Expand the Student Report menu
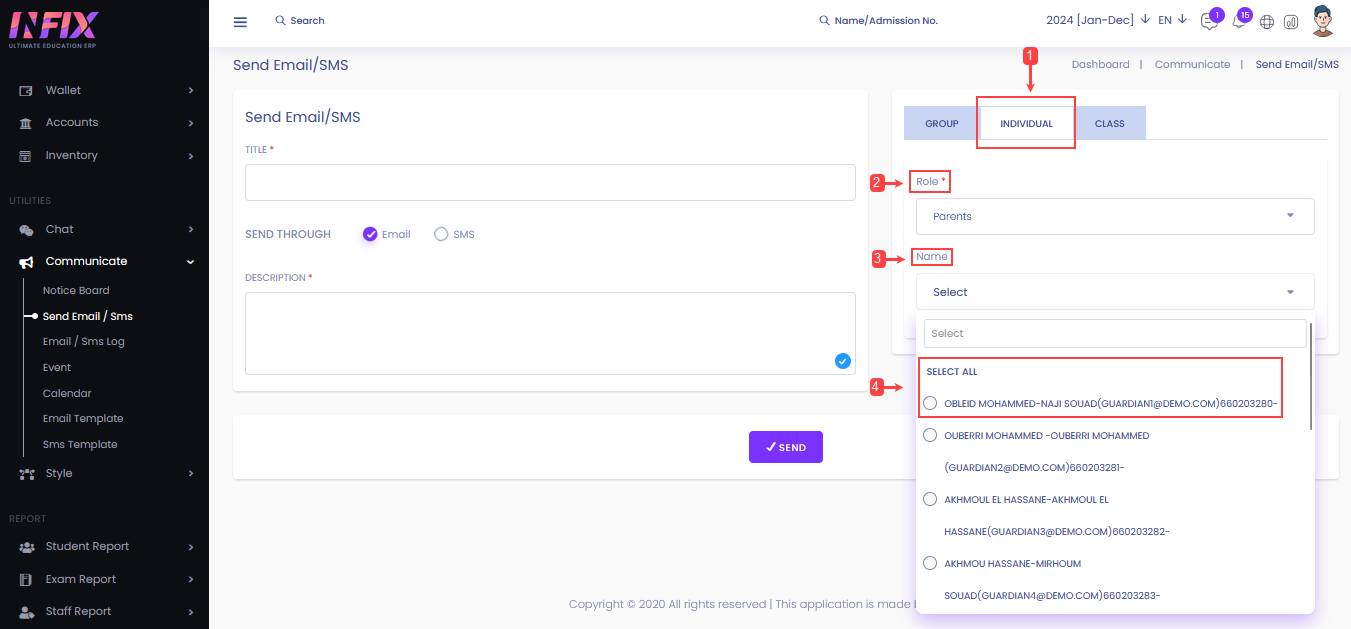The height and width of the screenshot is (629, 1351). [x=190, y=547]
